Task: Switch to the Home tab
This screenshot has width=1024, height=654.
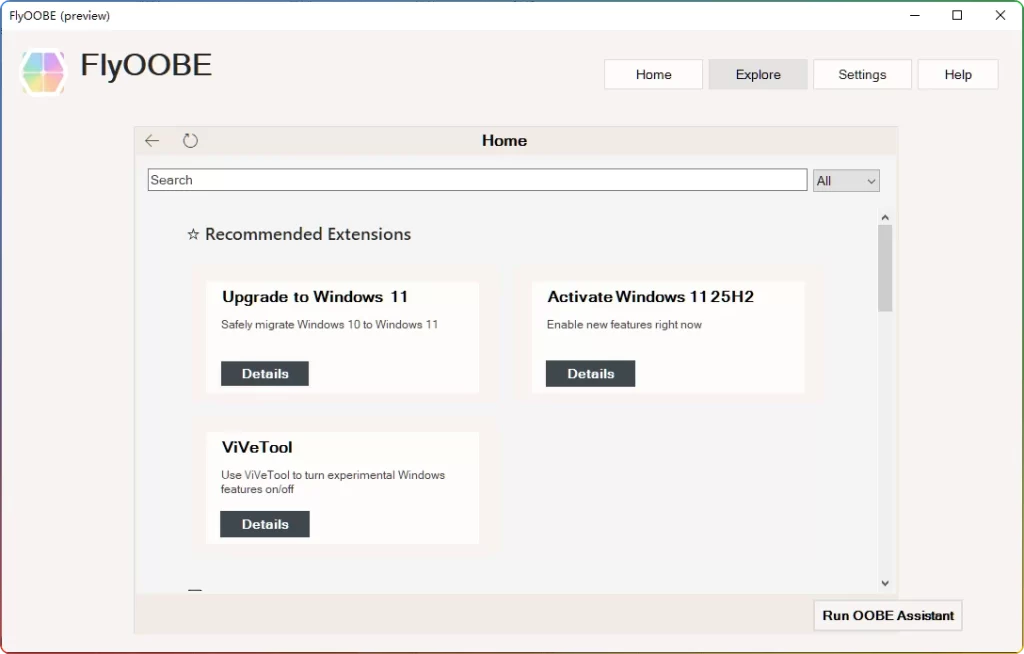Action: coord(653,73)
